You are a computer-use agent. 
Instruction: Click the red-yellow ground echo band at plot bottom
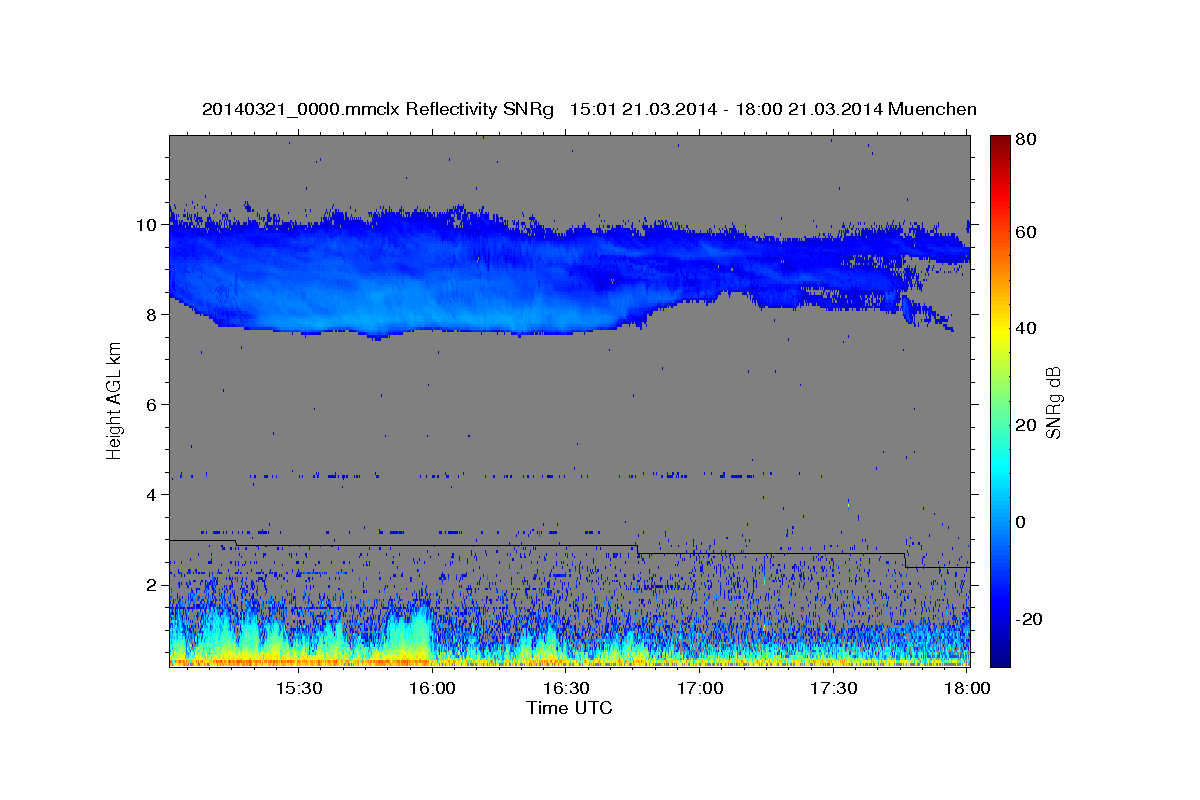pyautogui.click(x=569, y=661)
